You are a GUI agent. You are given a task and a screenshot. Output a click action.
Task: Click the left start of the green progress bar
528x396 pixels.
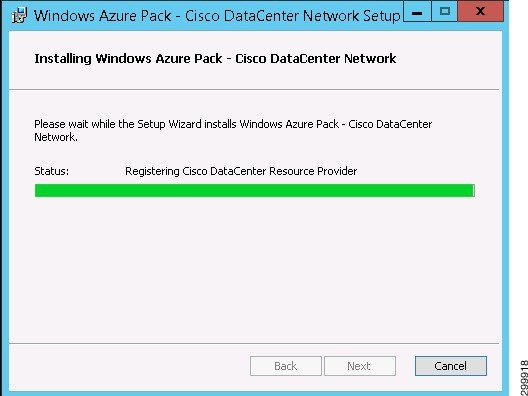coord(38,190)
